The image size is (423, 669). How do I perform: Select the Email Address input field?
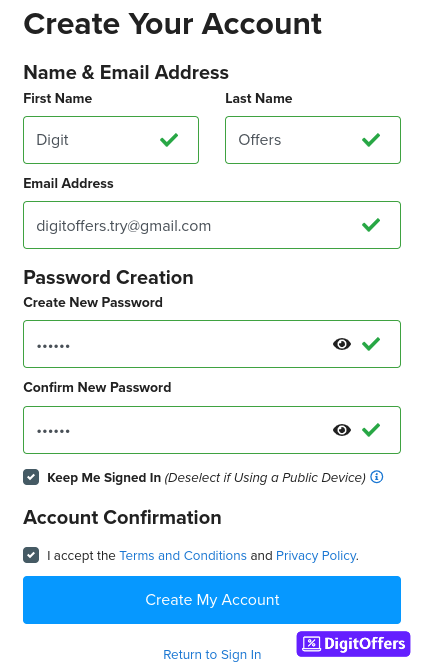coord(212,225)
